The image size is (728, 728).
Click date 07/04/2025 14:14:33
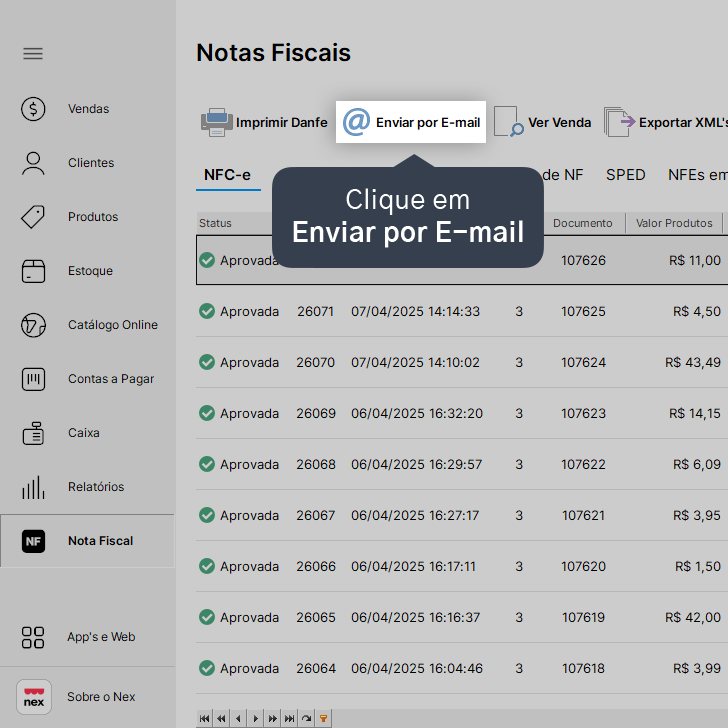(416, 312)
